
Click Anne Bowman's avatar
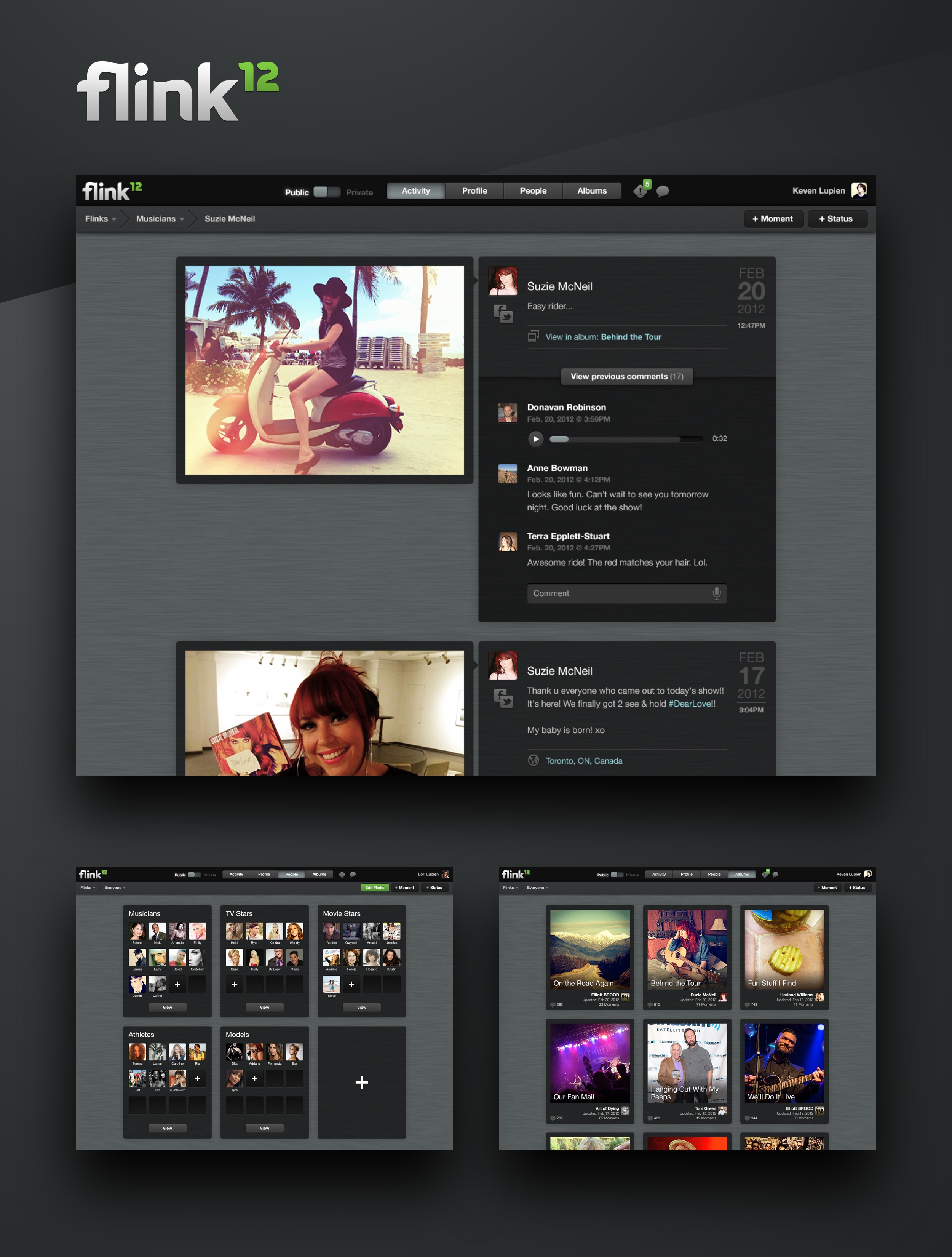click(x=508, y=473)
